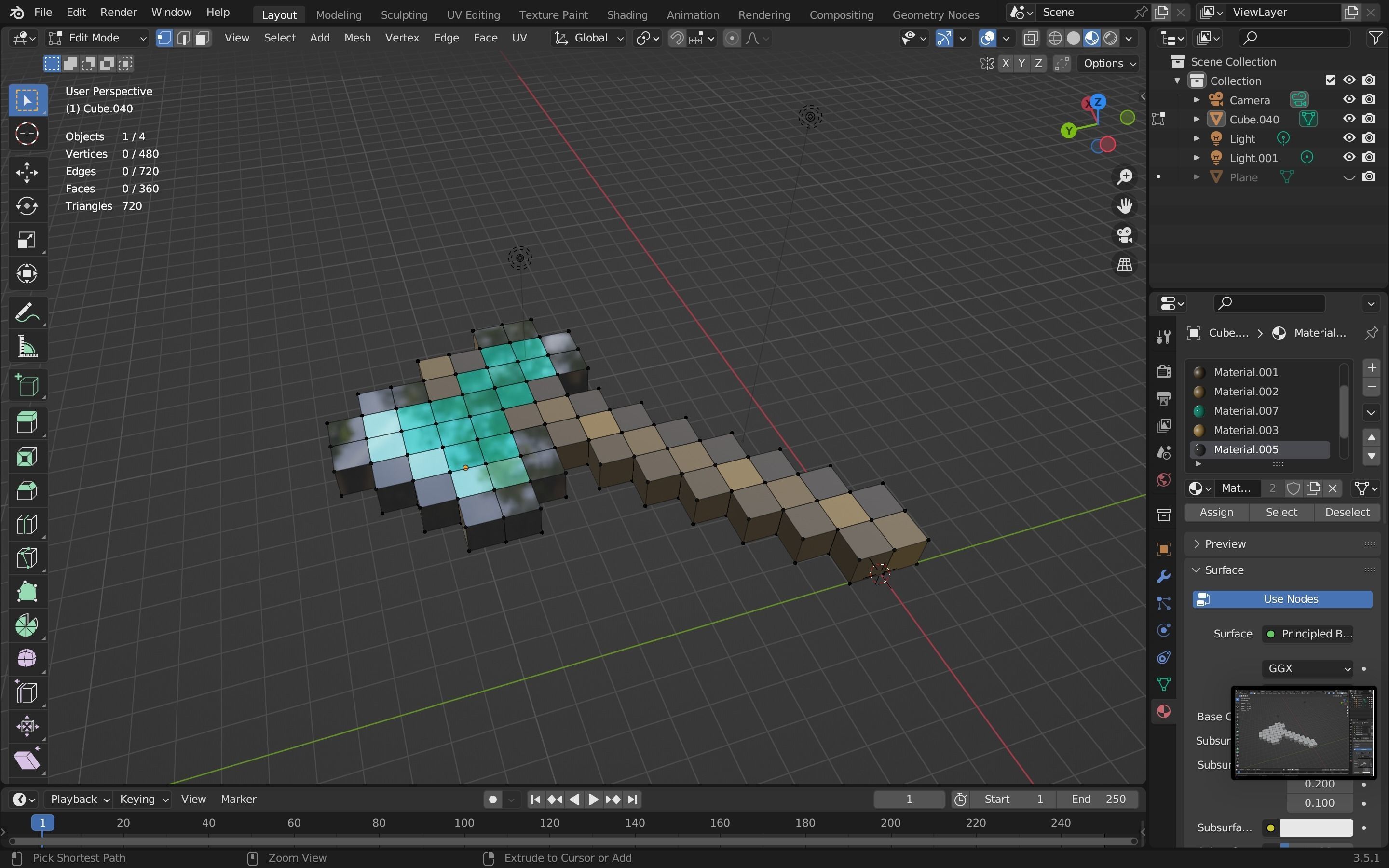Viewport: 1389px width, 868px height.
Task: Click the material Select button
Action: 1281,512
